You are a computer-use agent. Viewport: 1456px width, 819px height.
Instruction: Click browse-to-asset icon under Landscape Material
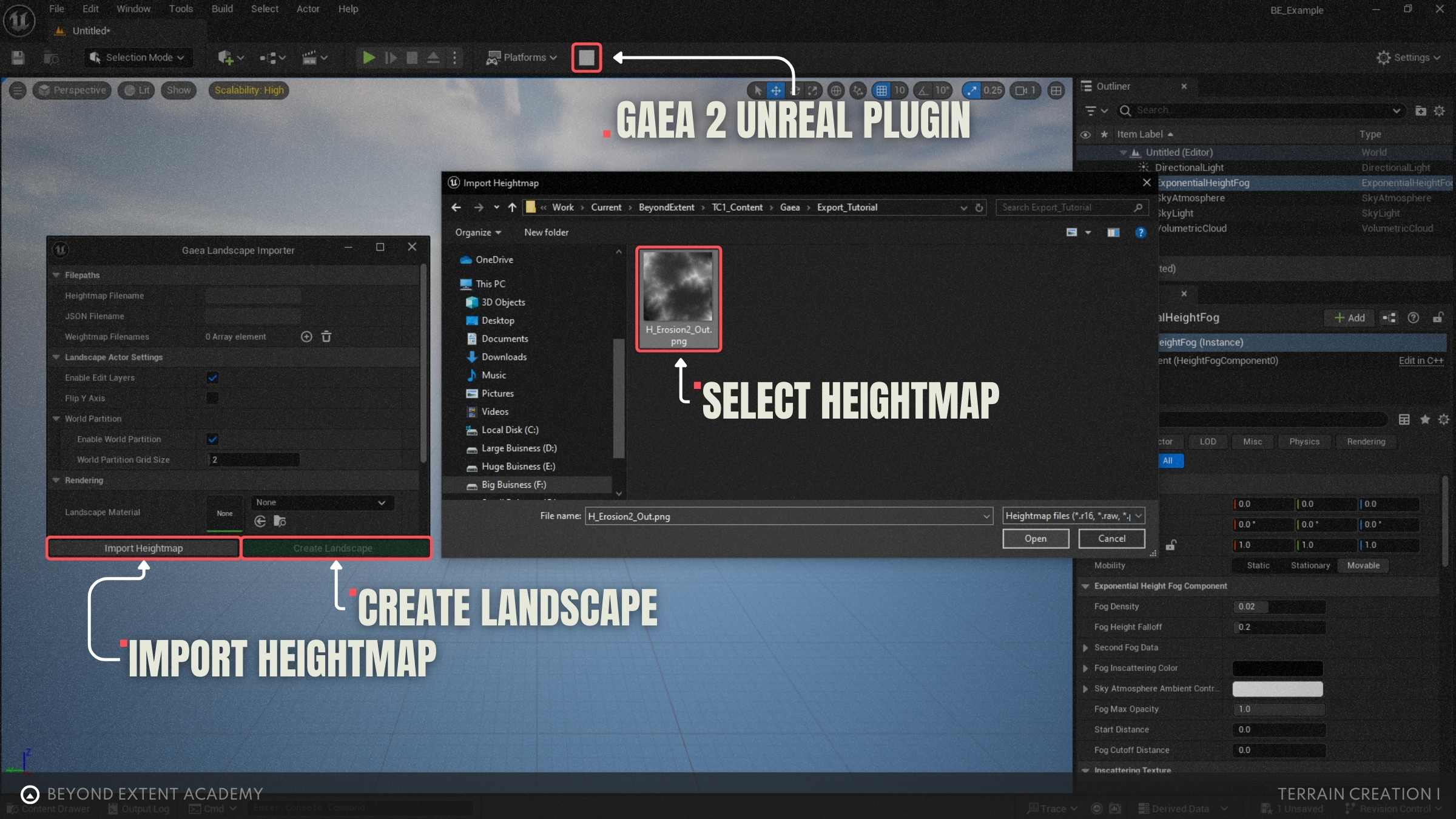pos(280,521)
